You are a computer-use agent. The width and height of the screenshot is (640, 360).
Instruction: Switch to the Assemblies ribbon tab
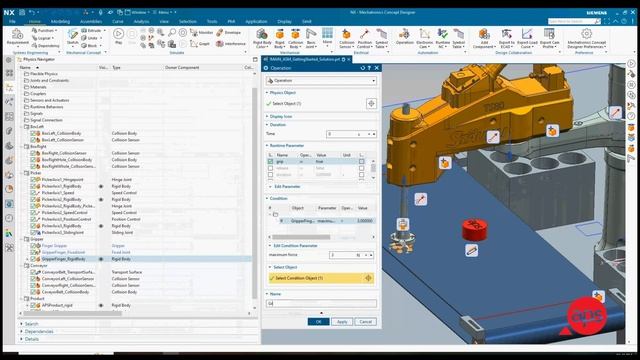point(91,21)
